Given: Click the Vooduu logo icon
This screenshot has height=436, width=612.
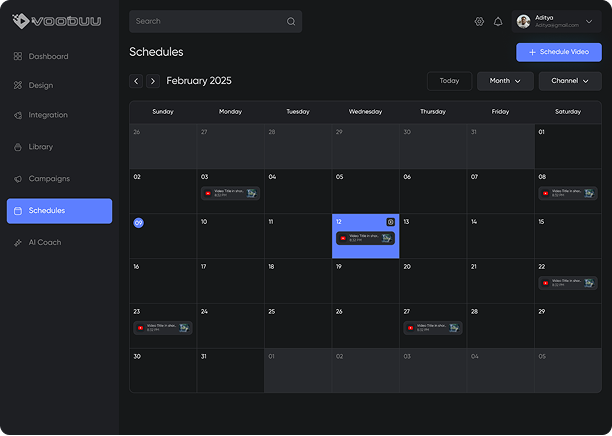Looking at the screenshot, I should coord(18,20).
